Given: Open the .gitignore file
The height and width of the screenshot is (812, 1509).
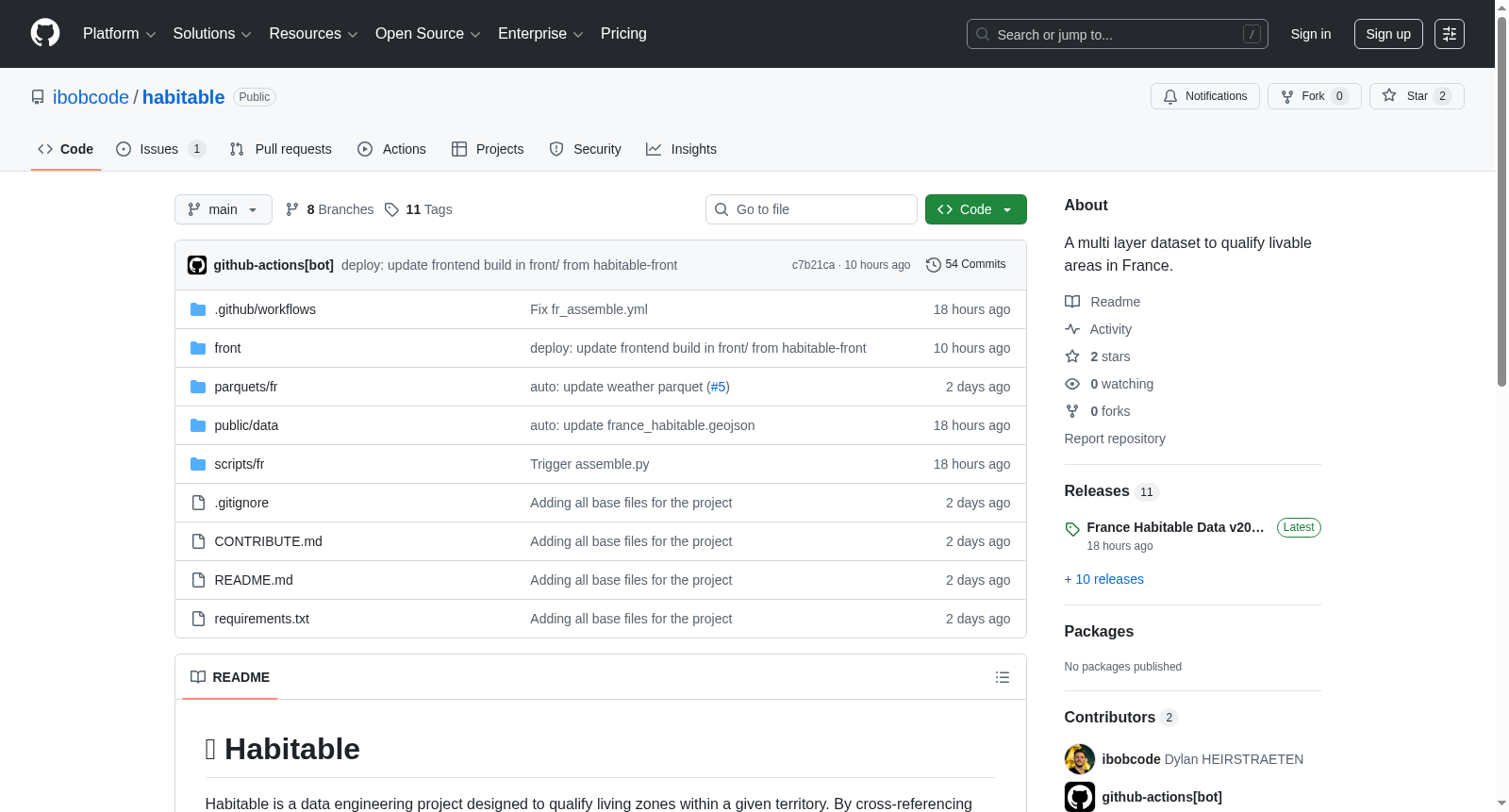Looking at the screenshot, I should [x=241, y=503].
